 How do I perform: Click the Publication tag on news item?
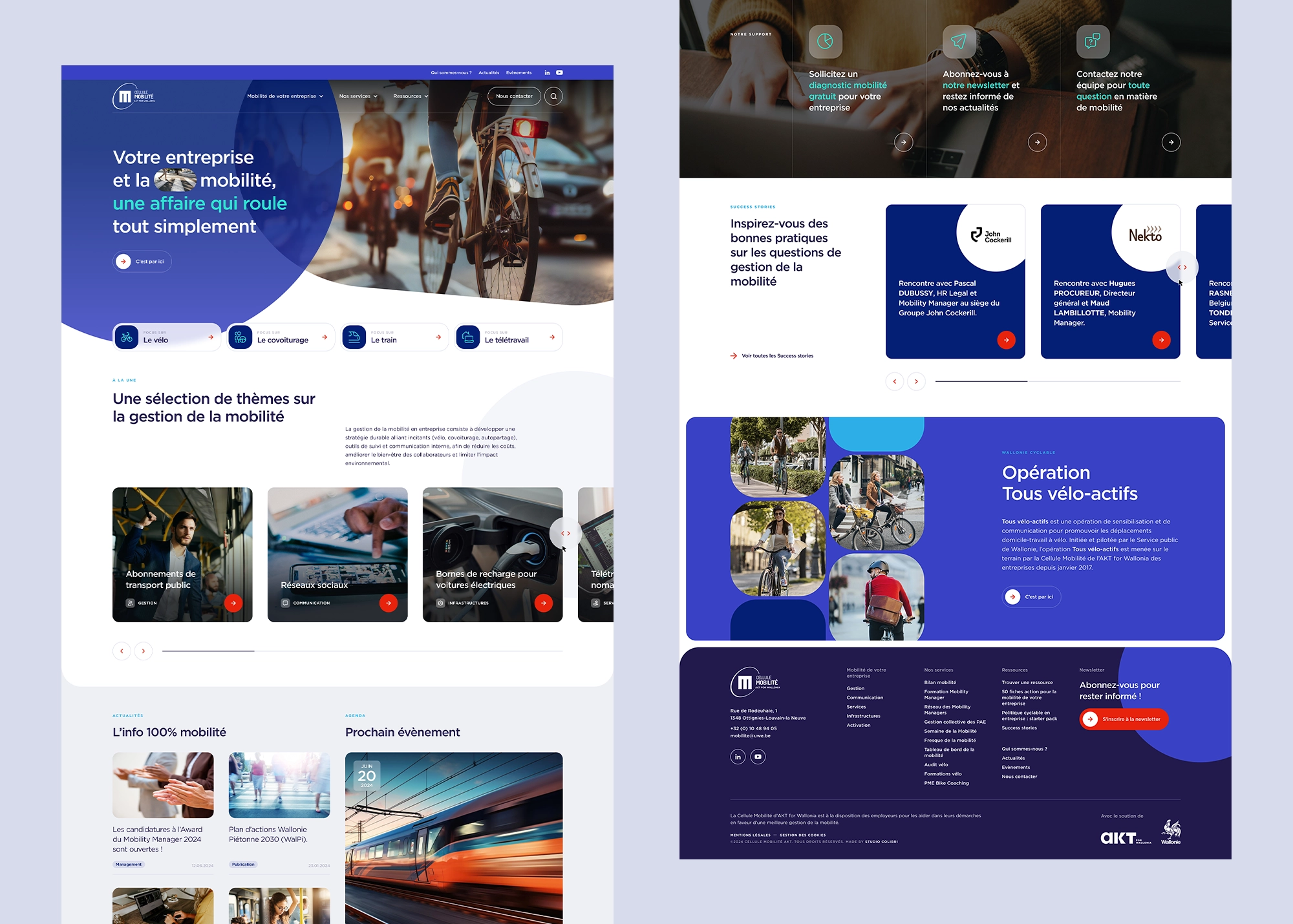pos(243,865)
